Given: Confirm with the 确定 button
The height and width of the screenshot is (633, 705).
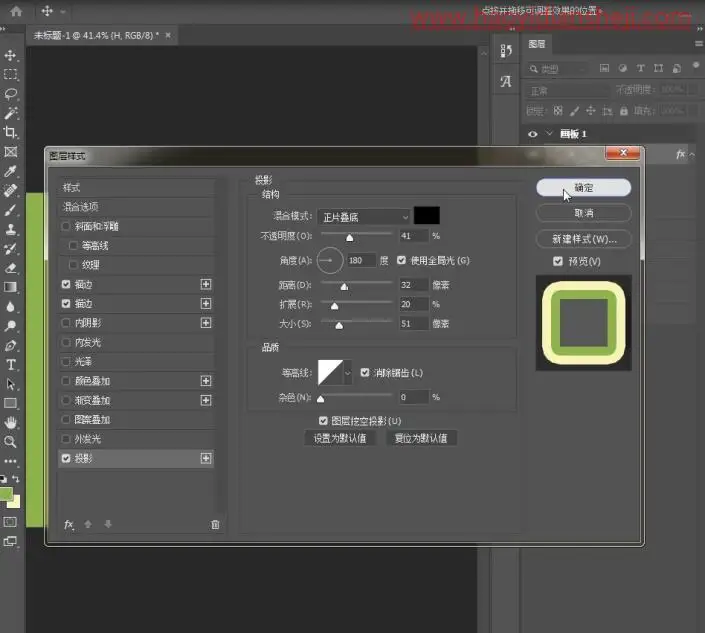Looking at the screenshot, I should [x=584, y=187].
